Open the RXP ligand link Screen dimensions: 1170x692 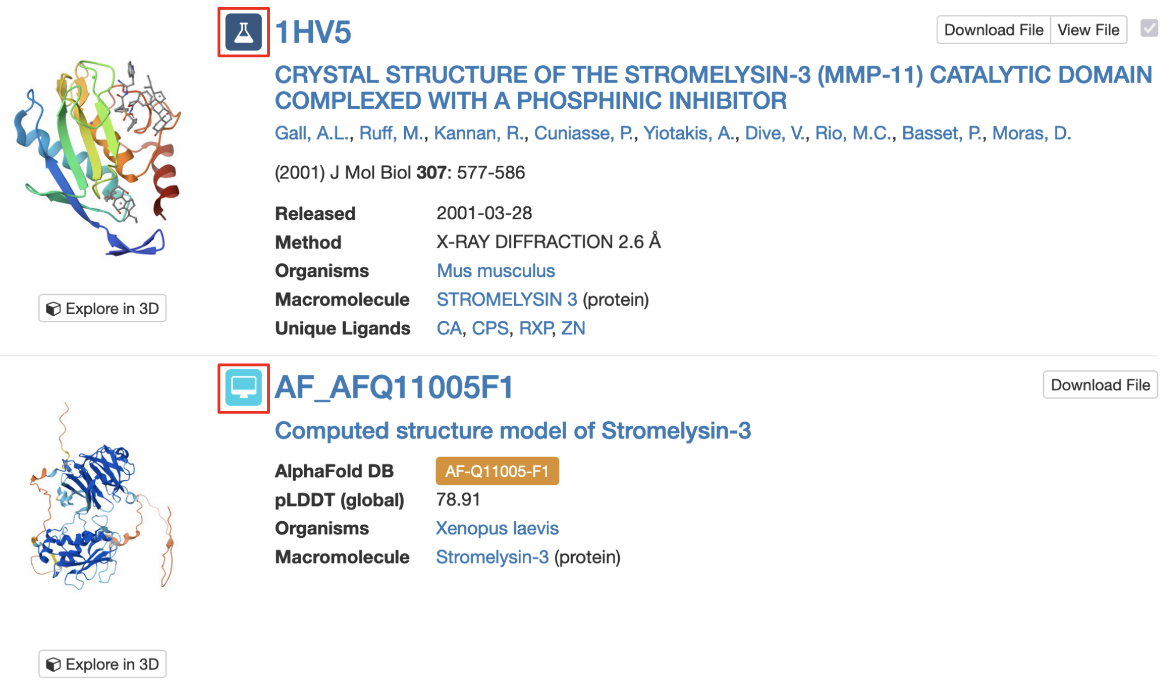[x=534, y=328]
